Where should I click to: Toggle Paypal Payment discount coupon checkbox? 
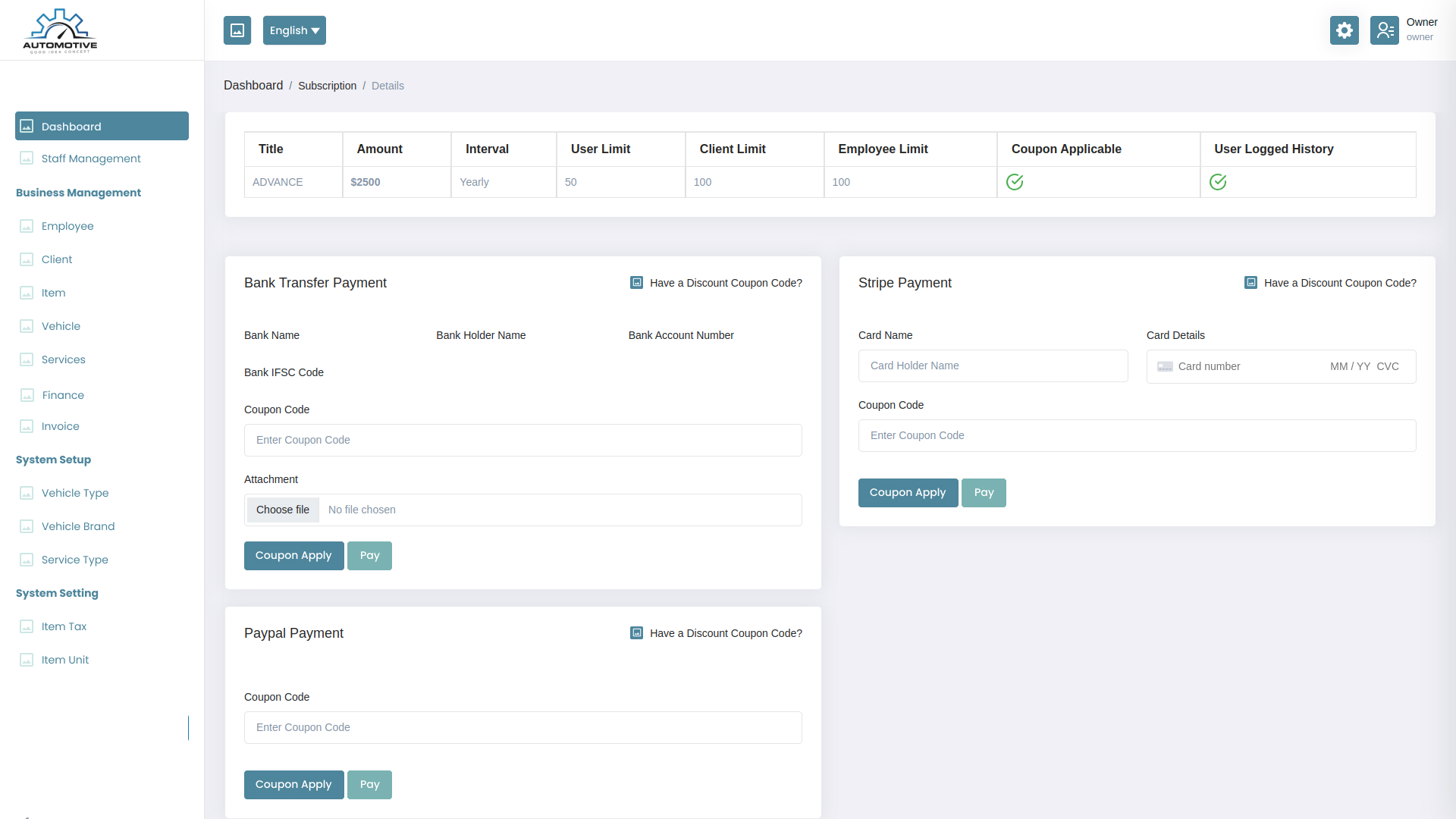click(637, 633)
